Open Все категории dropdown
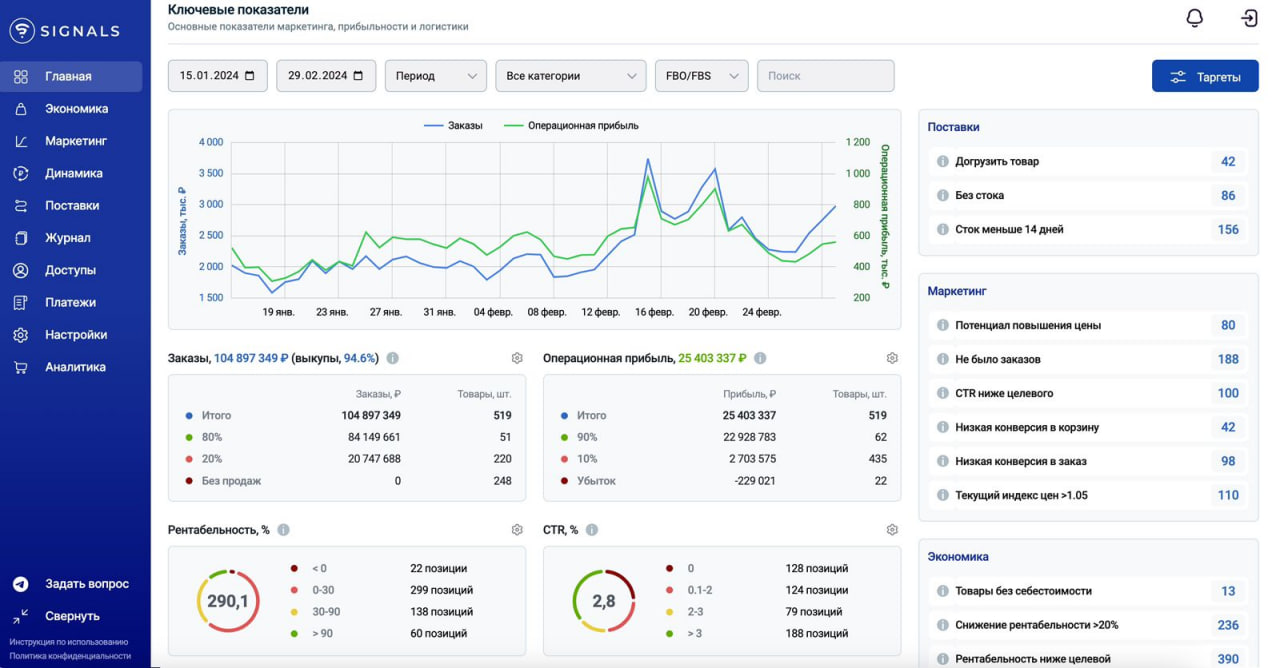This screenshot has height=668, width=1280. tap(570, 76)
